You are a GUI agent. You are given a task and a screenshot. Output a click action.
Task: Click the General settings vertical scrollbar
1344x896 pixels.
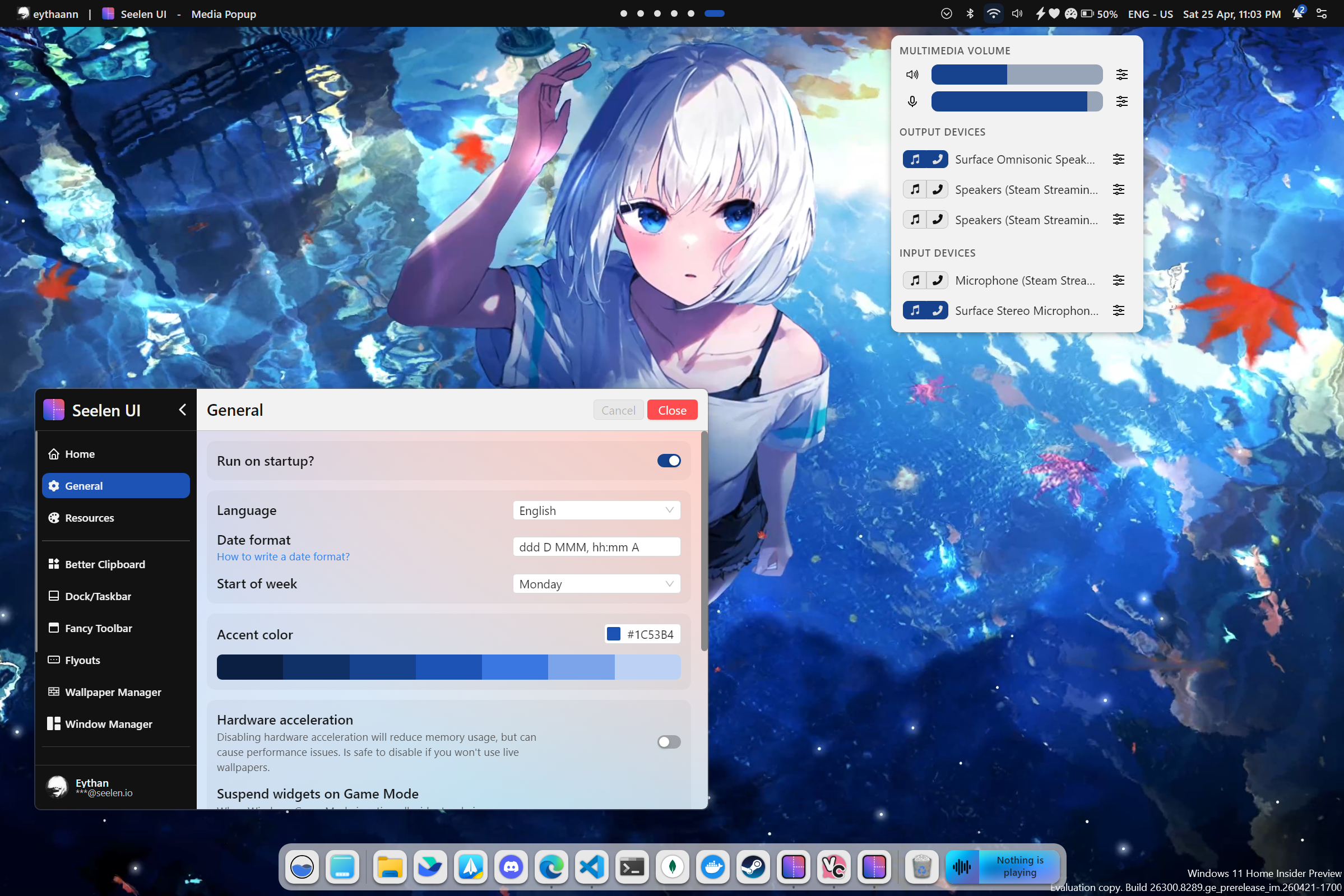[704, 541]
